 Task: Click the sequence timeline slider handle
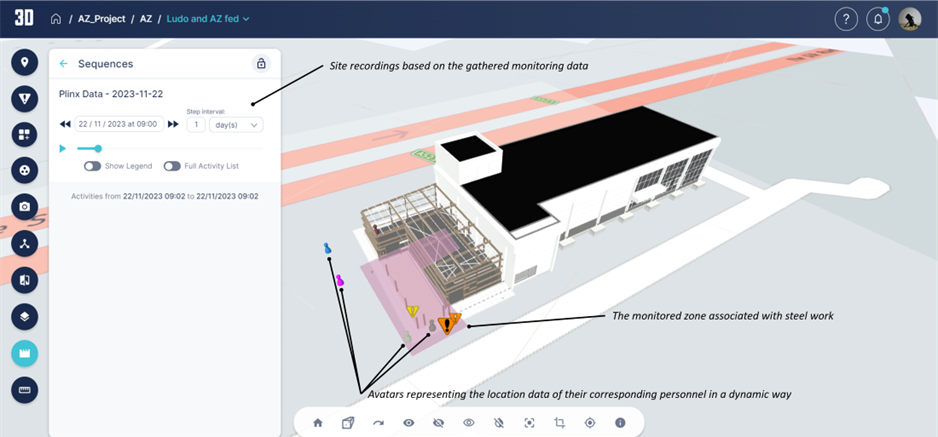point(98,148)
